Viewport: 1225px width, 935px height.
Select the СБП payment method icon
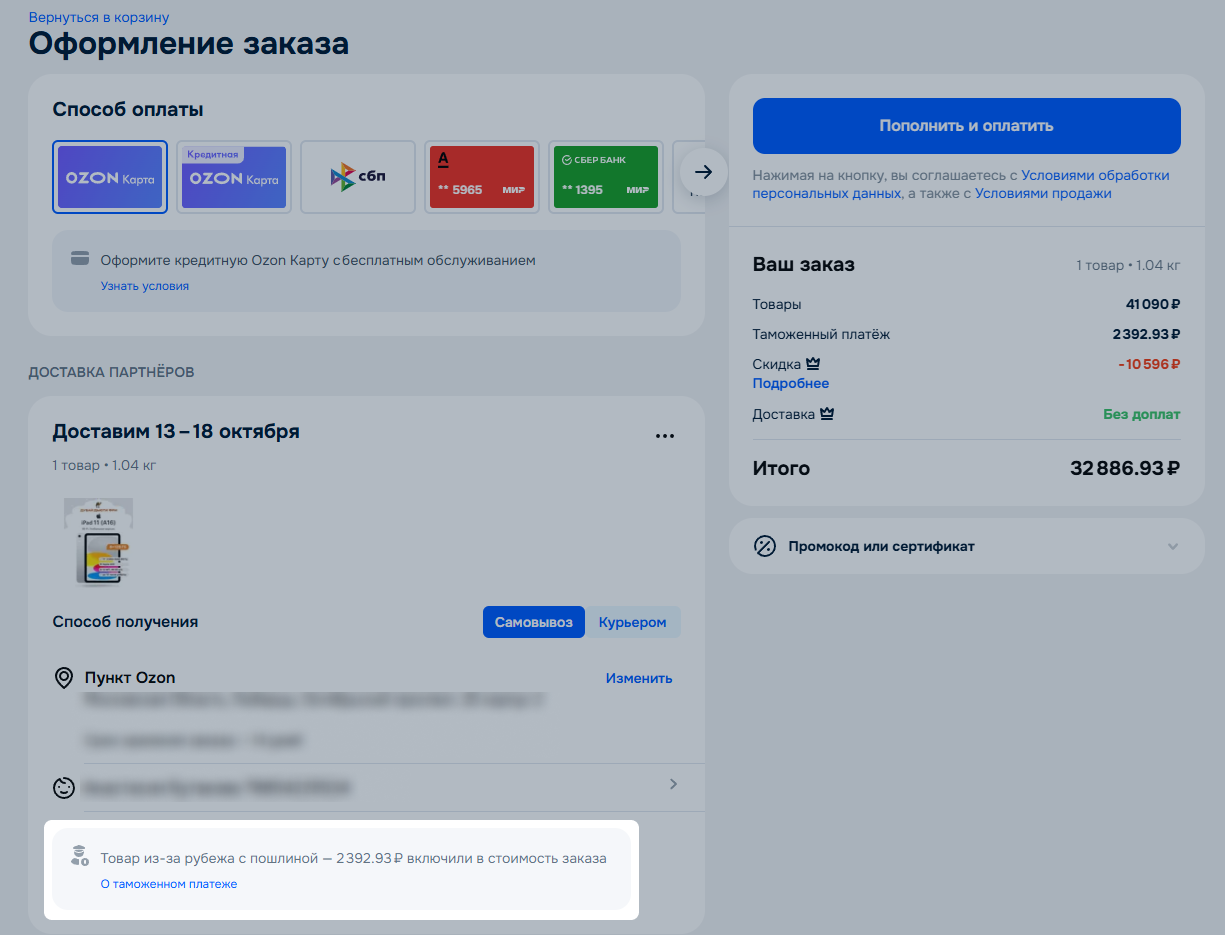coord(357,177)
